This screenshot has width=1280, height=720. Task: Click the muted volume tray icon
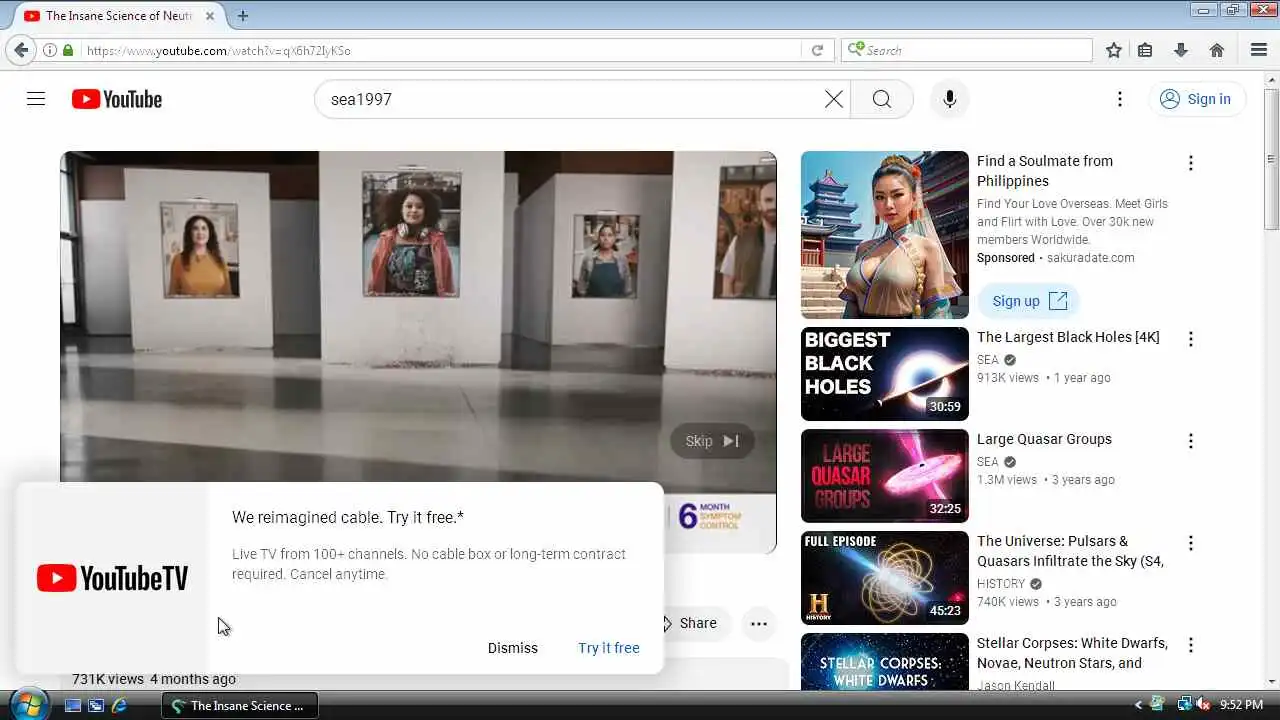pos(1203,705)
